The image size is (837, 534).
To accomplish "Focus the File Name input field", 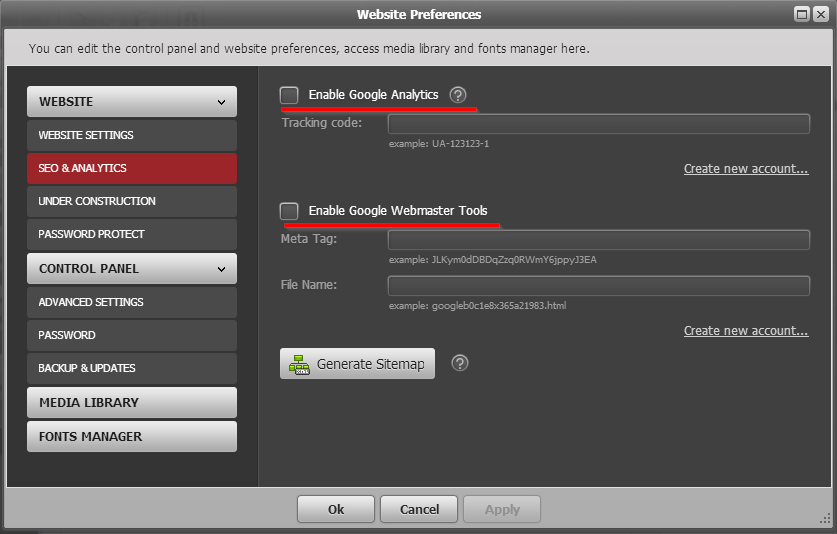I will (598, 286).
